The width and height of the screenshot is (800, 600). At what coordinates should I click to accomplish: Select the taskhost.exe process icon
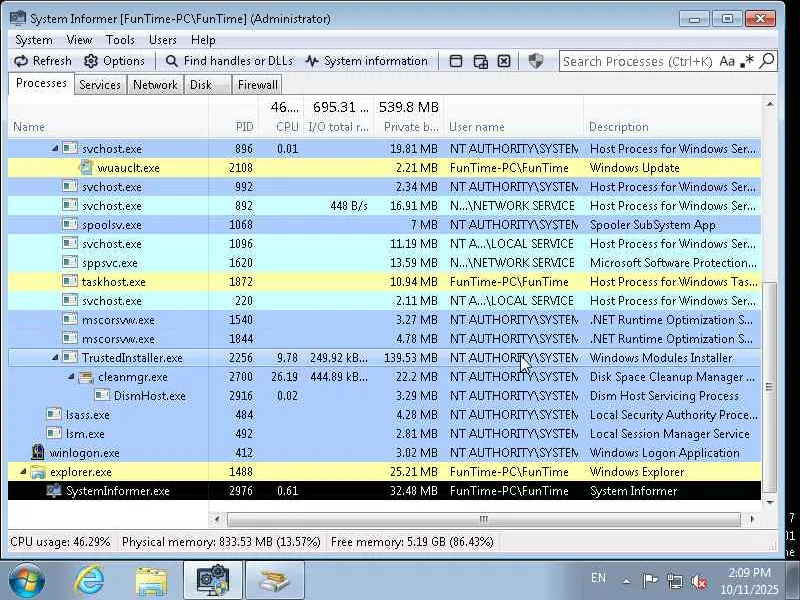pyautogui.click(x=70, y=281)
